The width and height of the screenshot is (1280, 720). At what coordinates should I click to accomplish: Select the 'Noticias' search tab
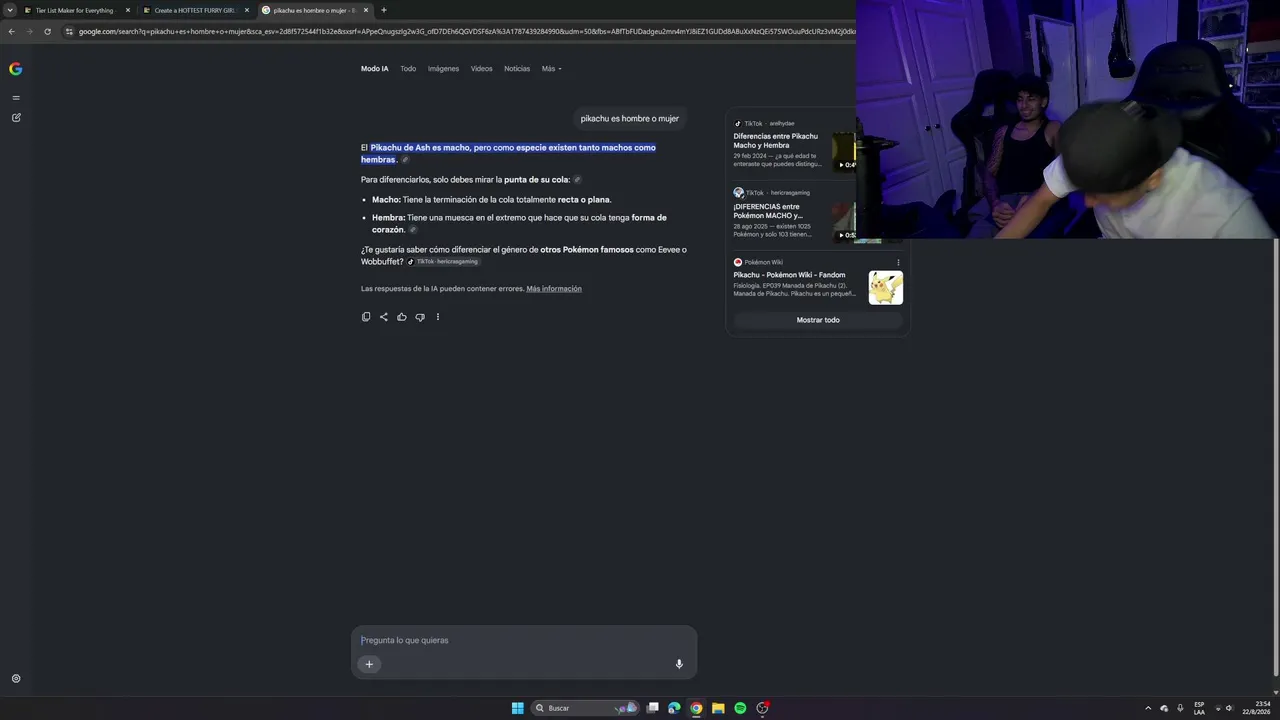point(517,69)
